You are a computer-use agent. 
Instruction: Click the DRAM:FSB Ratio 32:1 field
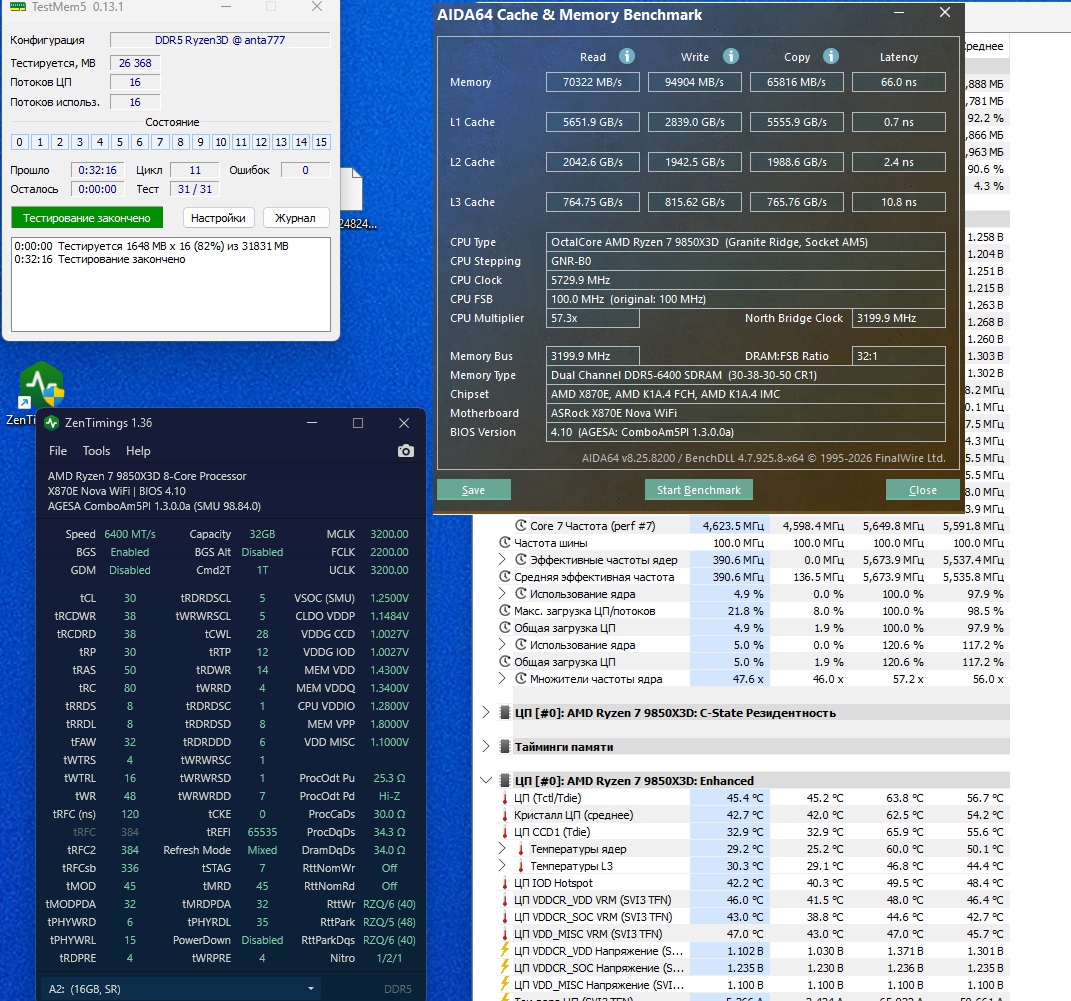899,356
